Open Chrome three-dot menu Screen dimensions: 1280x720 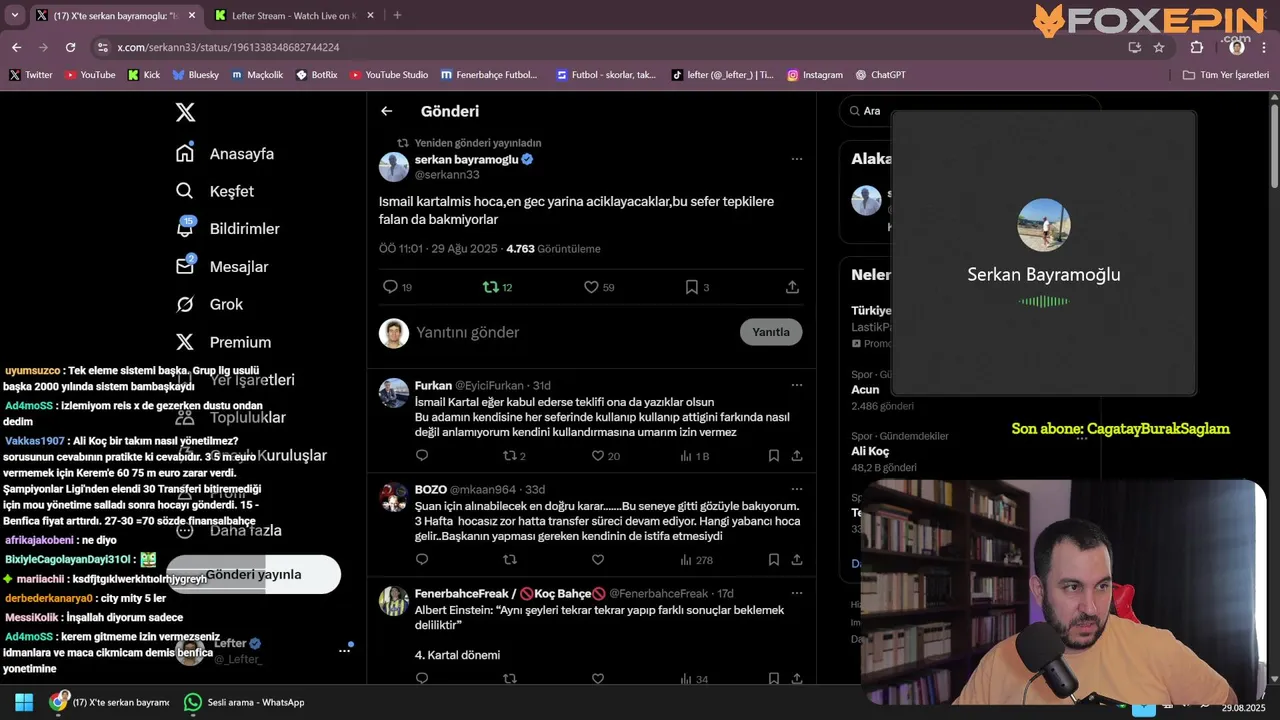click(x=1264, y=47)
